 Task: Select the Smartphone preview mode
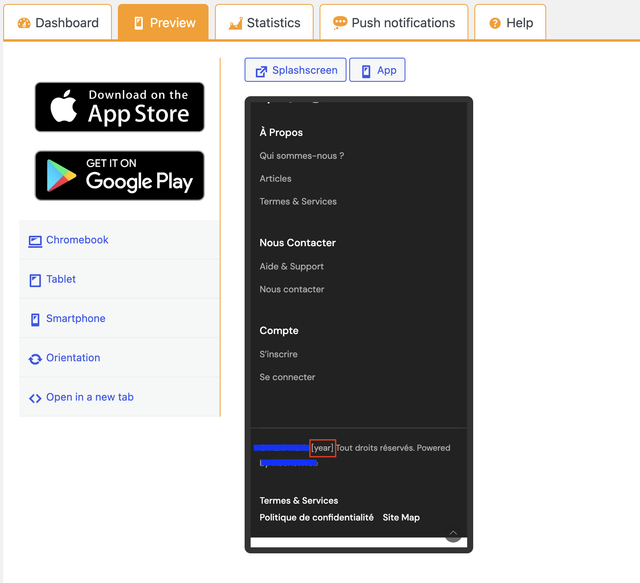(x=119, y=318)
